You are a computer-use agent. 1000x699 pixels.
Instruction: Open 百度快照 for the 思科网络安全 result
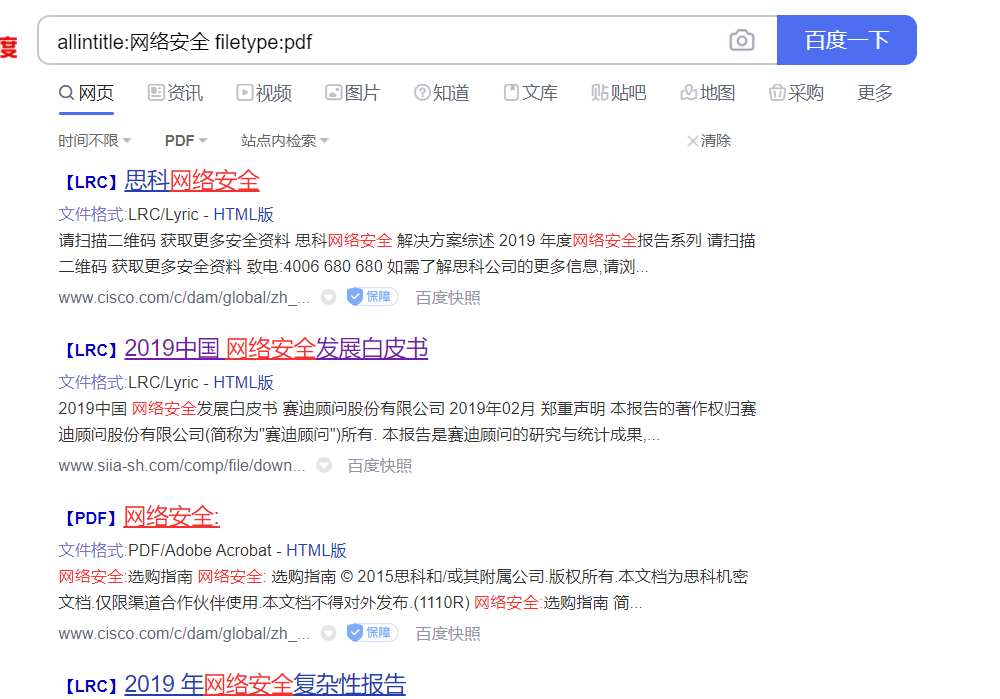tap(448, 297)
